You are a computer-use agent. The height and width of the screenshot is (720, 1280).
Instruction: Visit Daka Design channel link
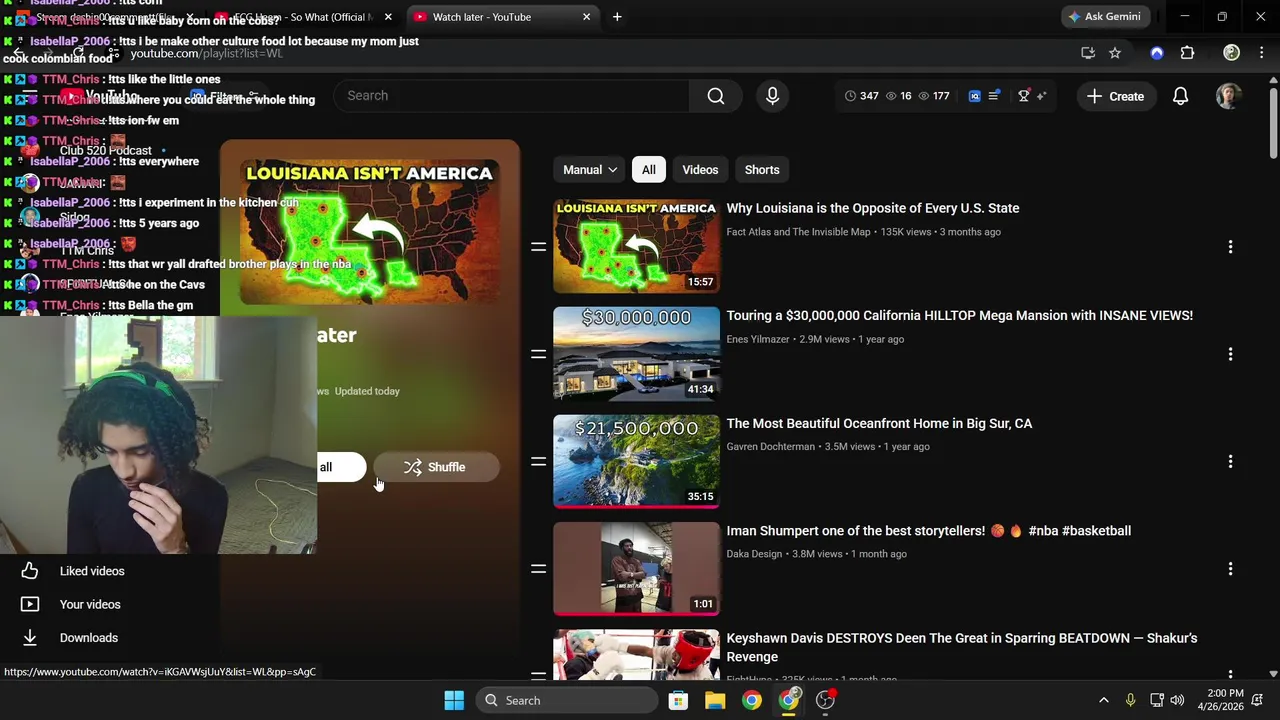754,554
